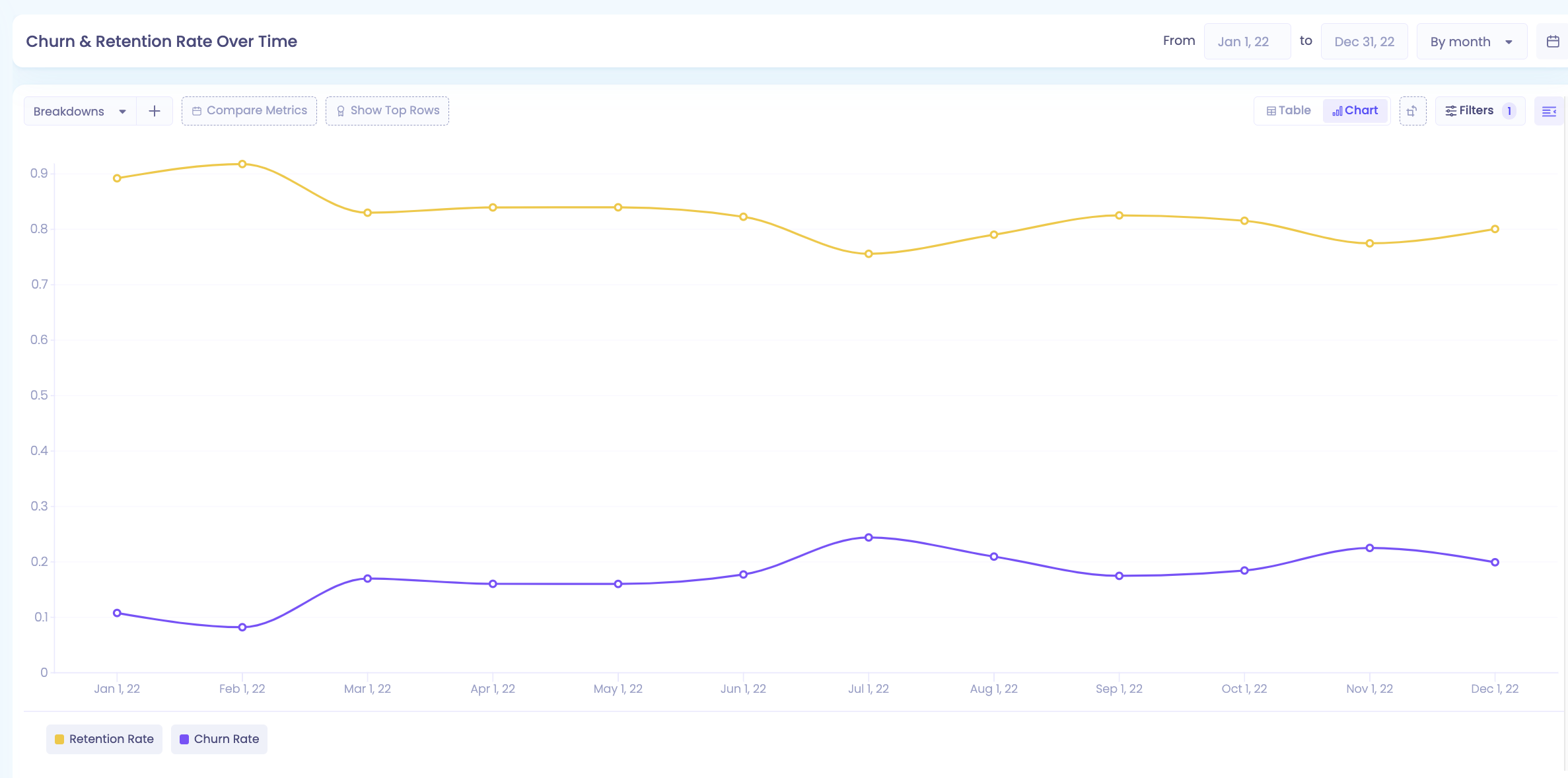Click the rotate chart icon beside Chart tab
The width and height of the screenshot is (1568, 778).
click(1412, 111)
